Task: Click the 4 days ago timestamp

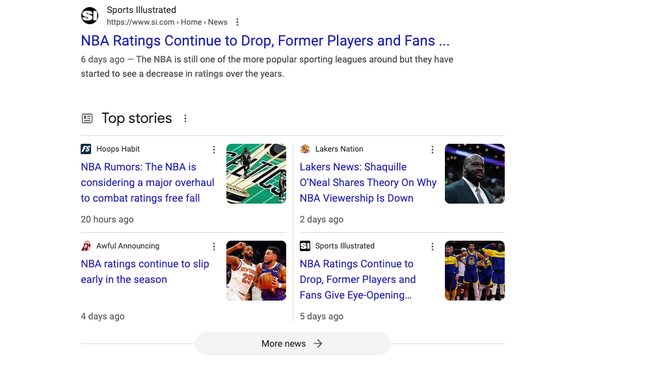Action: [103, 317]
